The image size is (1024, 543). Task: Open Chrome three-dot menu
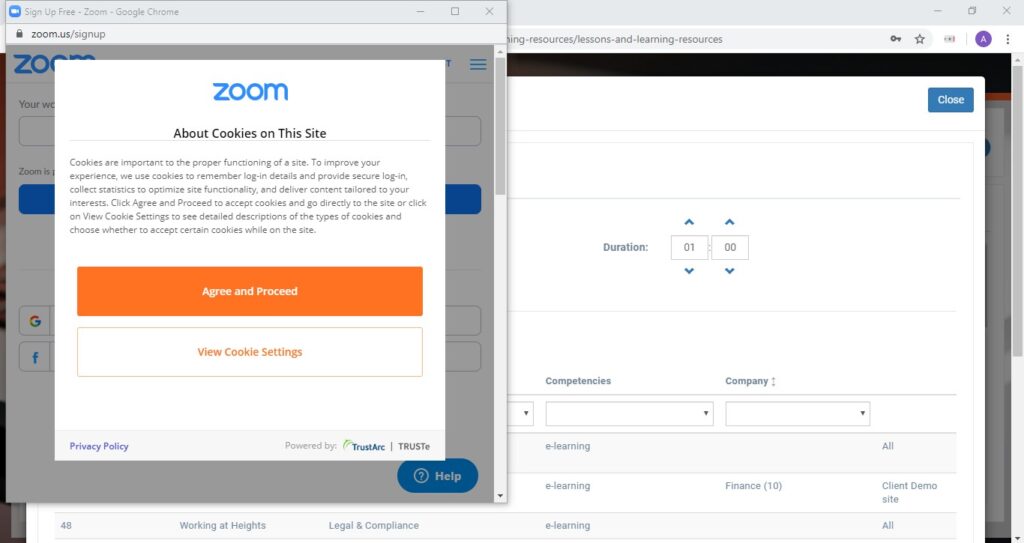[x=1008, y=39]
